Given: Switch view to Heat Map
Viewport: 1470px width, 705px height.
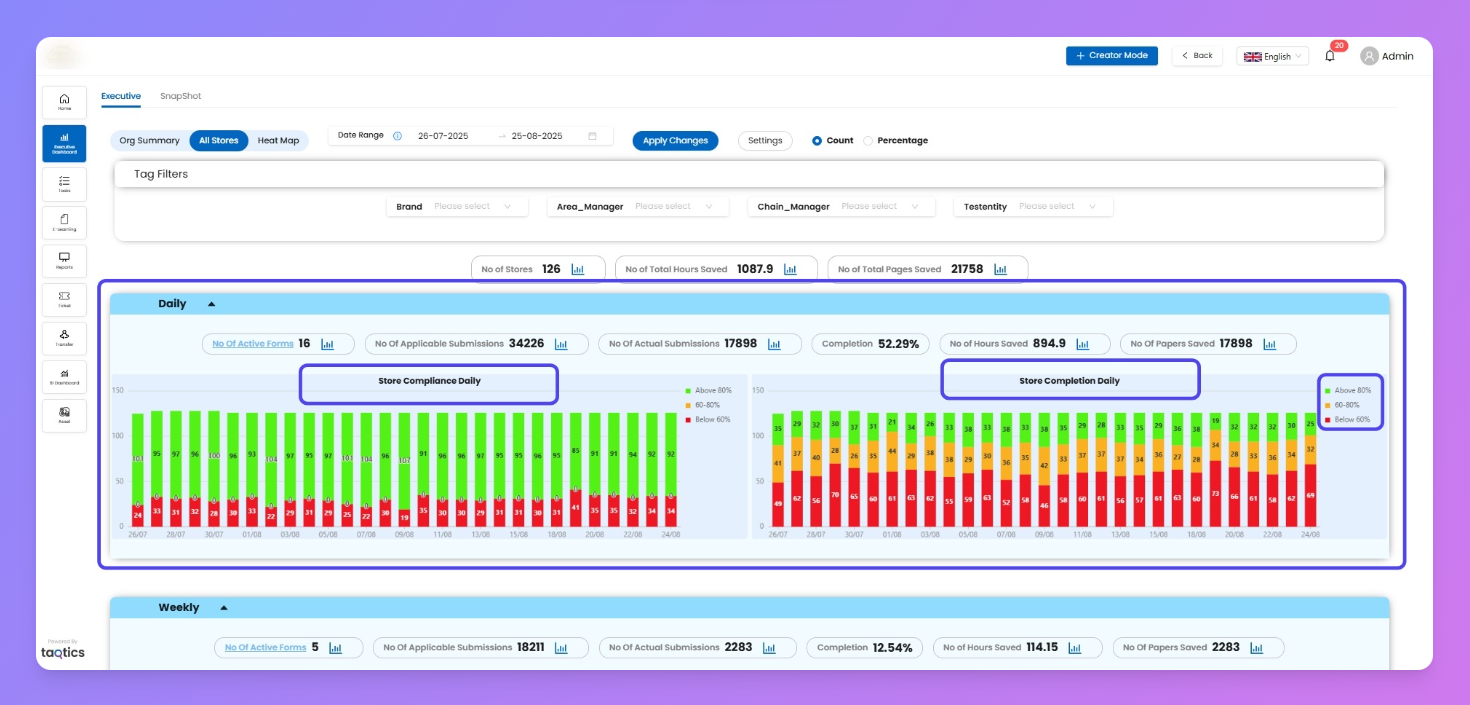Looking at the screenshot, I should click(278, 141).
